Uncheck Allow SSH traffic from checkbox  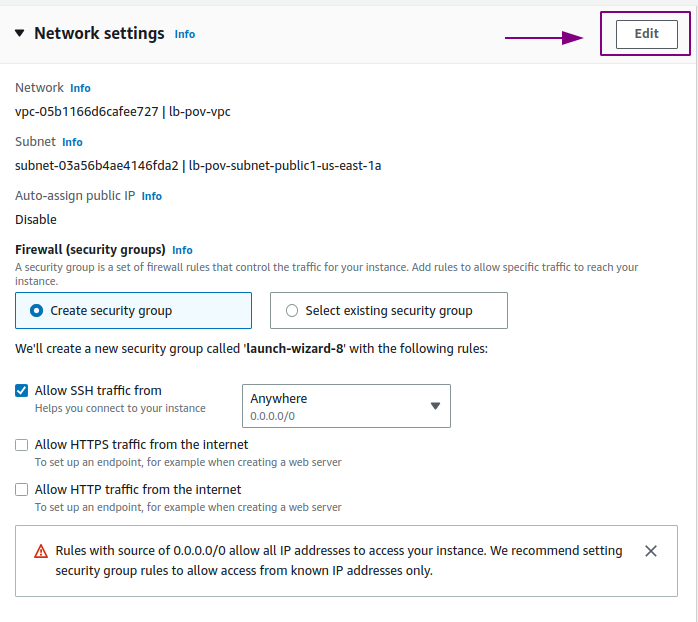pos(21,390)
